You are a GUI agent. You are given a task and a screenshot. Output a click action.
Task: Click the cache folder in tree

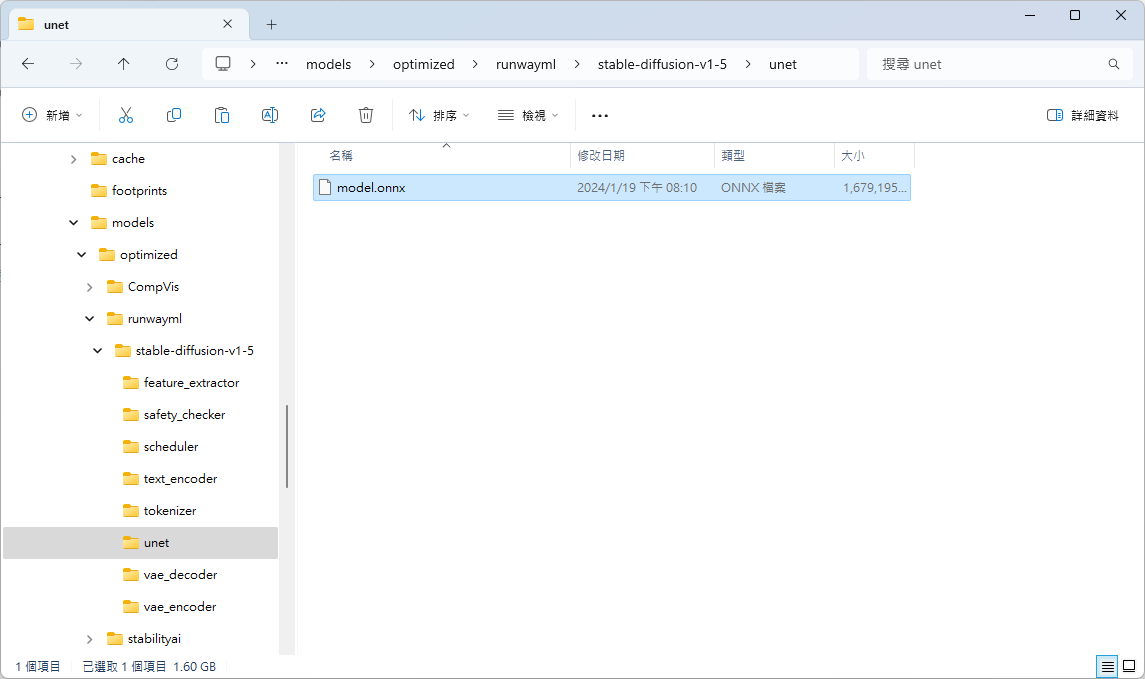tap(128, 158)
